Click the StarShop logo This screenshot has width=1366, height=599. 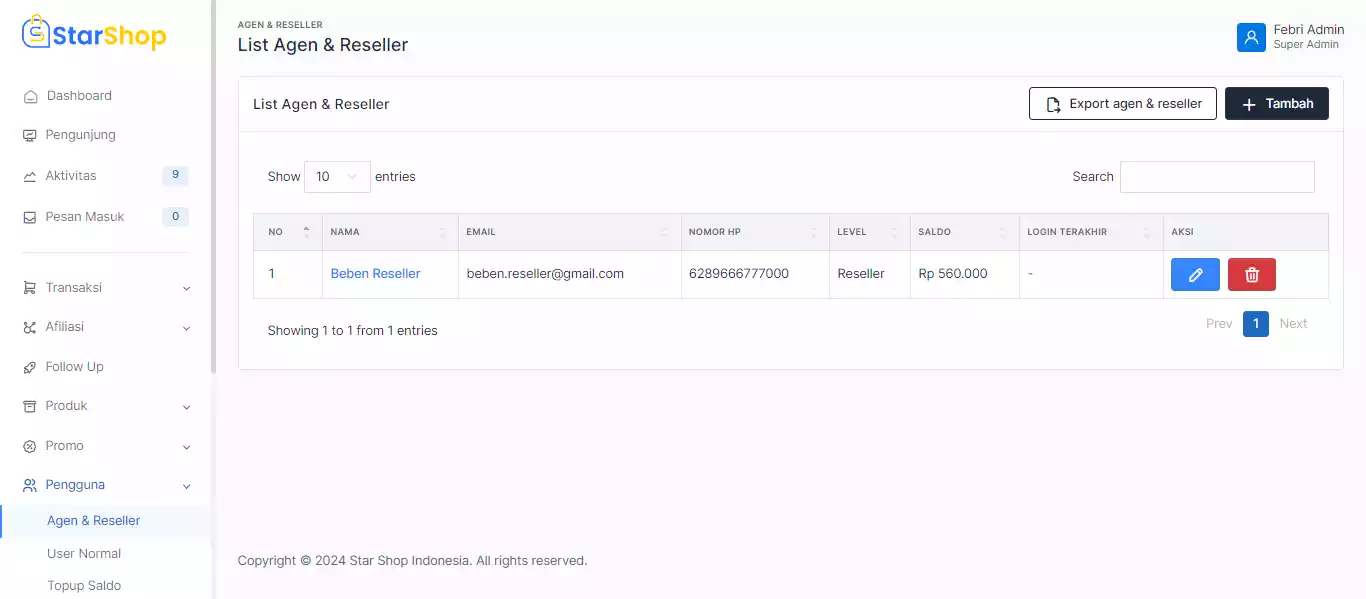pyautogui.click(x=94, y=35)
